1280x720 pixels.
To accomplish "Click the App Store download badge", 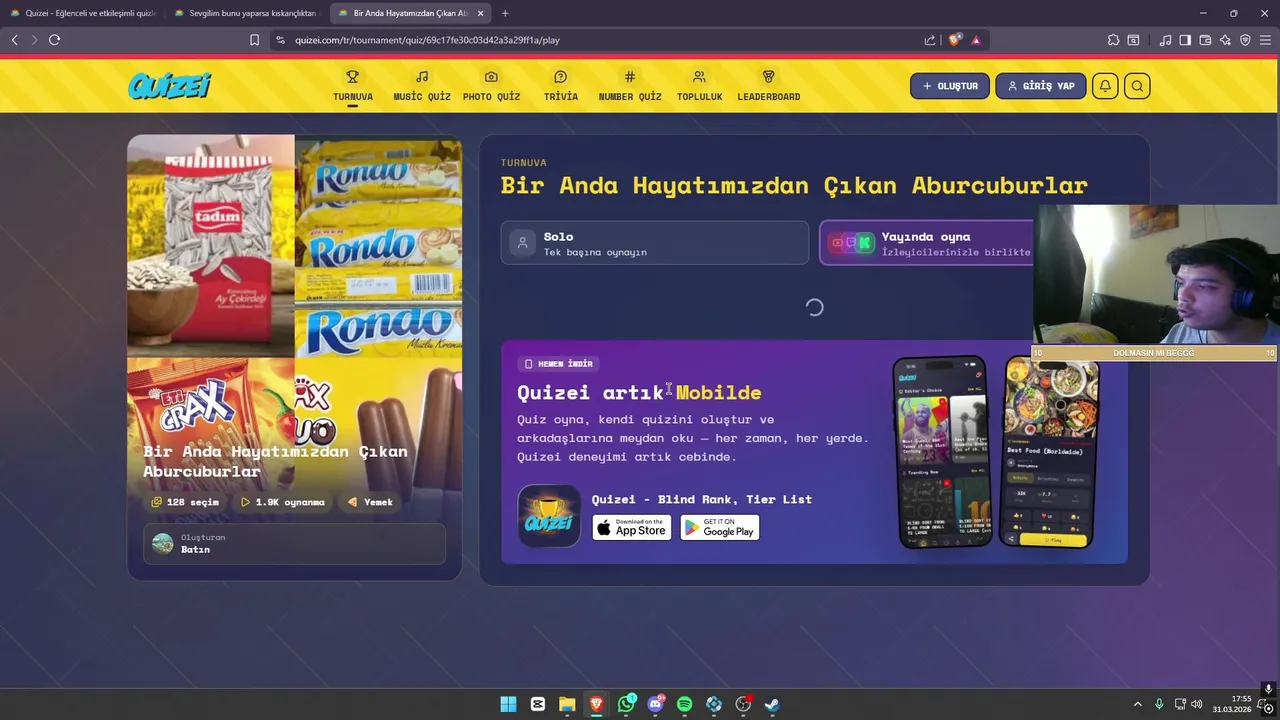I will 632,527.
